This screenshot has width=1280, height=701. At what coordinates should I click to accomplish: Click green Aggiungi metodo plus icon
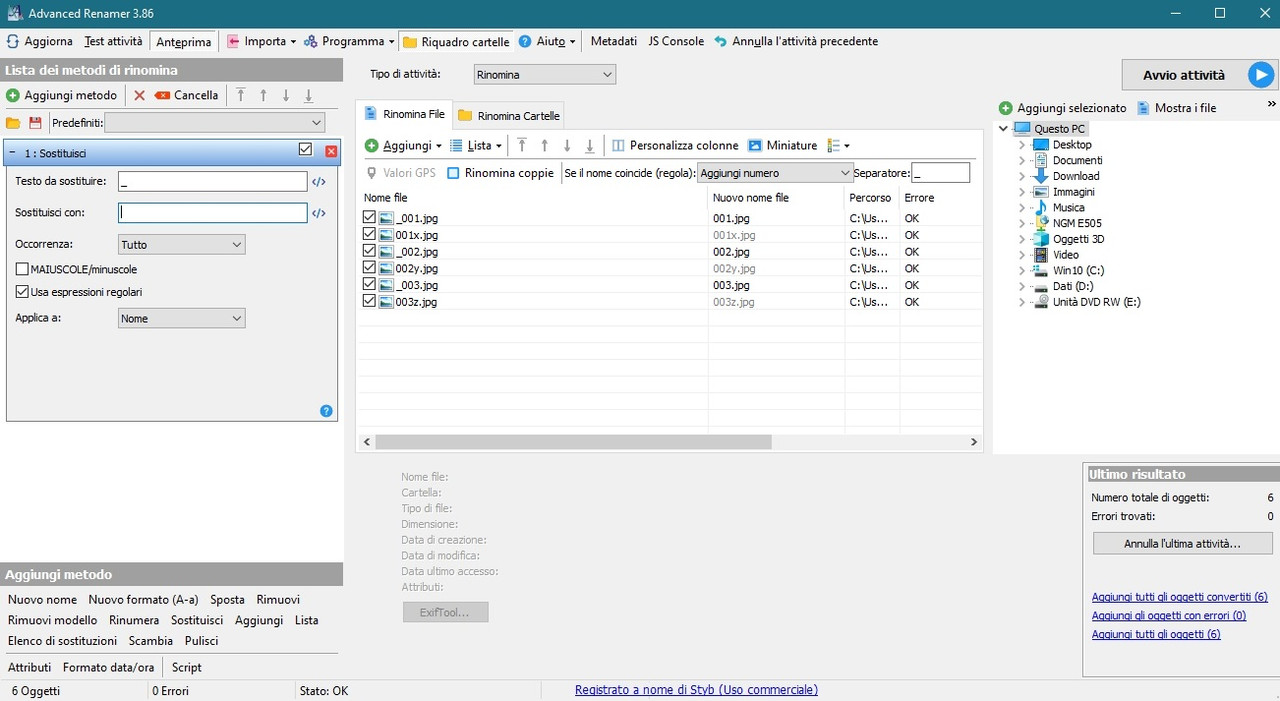tap(13, 95)
